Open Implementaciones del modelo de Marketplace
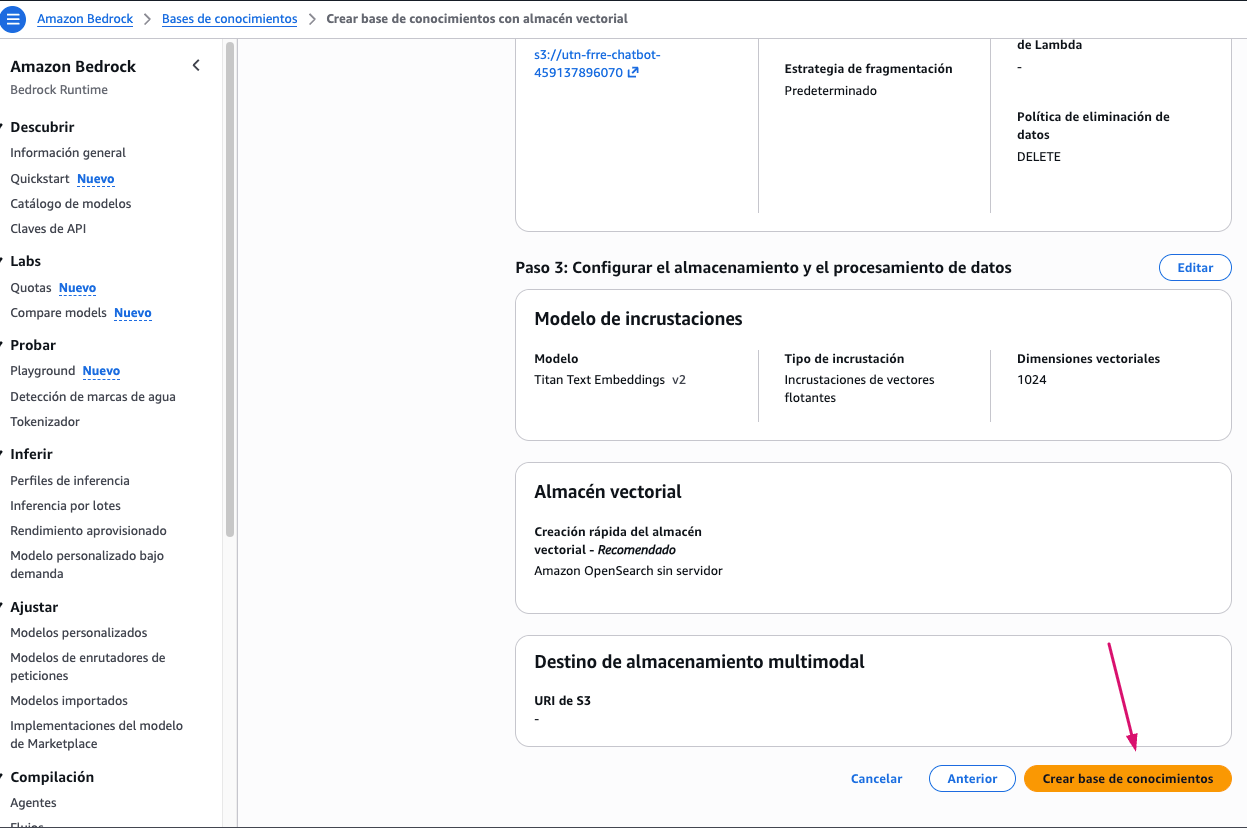The width and height of the screenshot is (1247, 828). [x=97, y=735]
